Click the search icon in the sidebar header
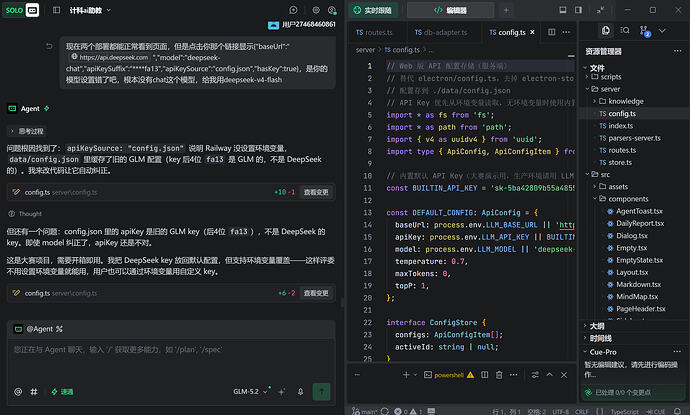 click(x=625, y=30)
